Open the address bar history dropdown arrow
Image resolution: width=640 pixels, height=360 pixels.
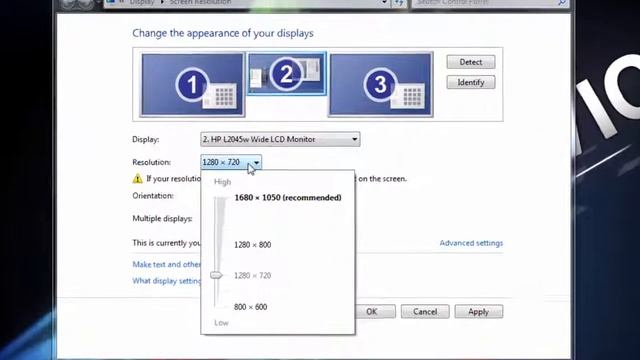(384, 2)
